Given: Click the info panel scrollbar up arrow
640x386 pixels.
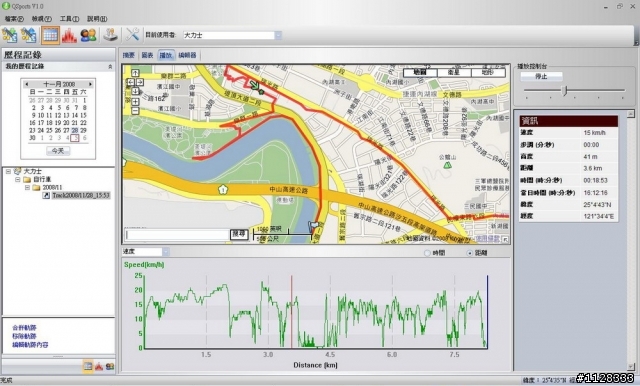Looking at the screenshot, I should (631, 113).
